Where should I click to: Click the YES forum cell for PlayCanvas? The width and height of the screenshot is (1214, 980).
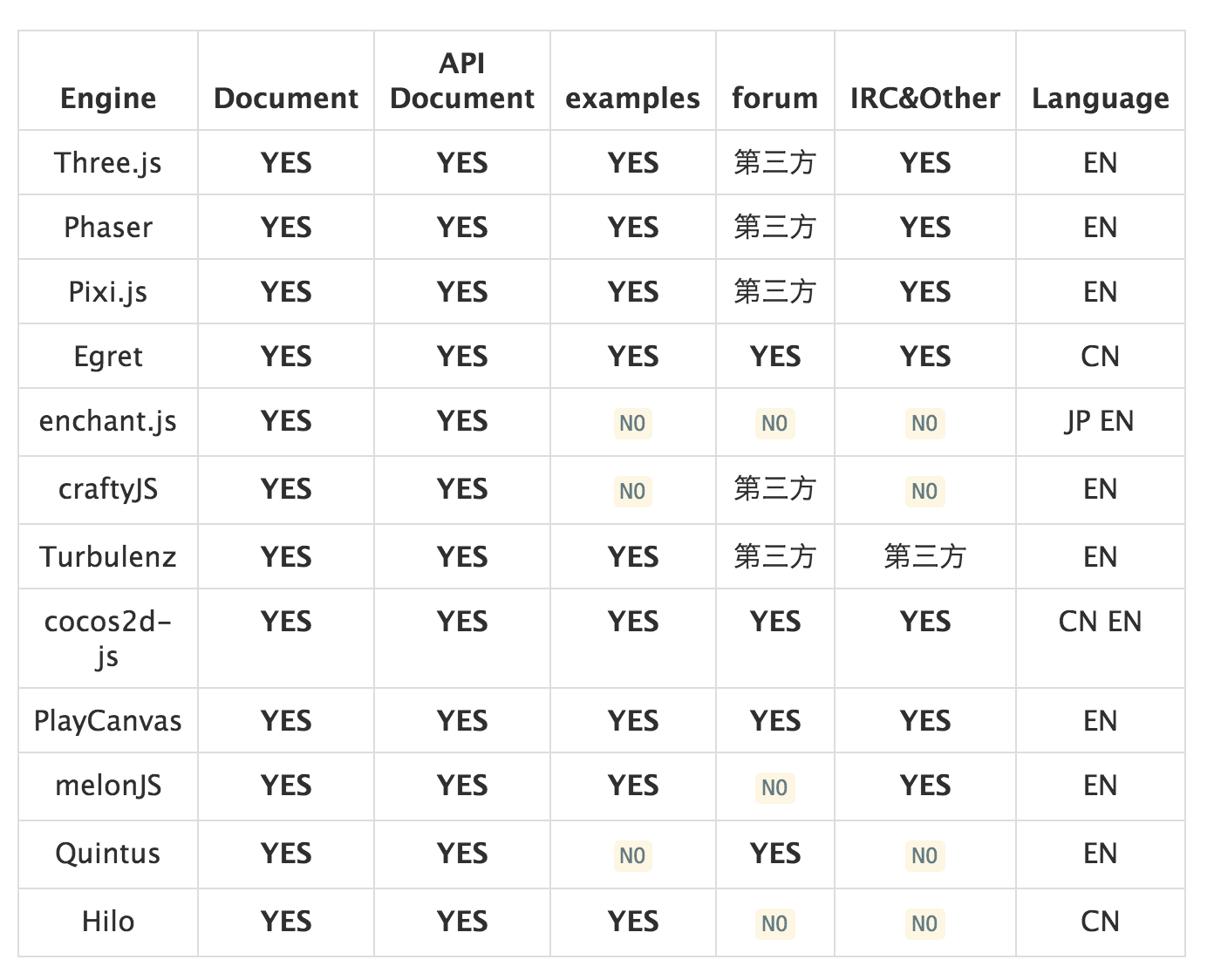tap(775, 721)
